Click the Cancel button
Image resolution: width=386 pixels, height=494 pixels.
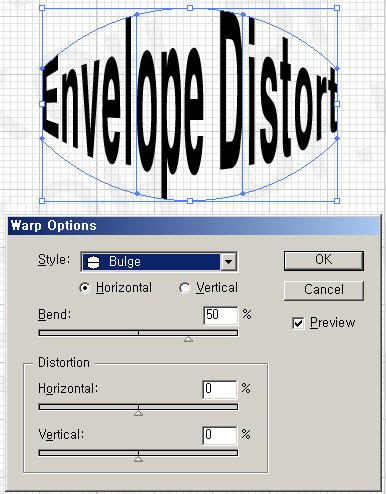coord(324,290)
